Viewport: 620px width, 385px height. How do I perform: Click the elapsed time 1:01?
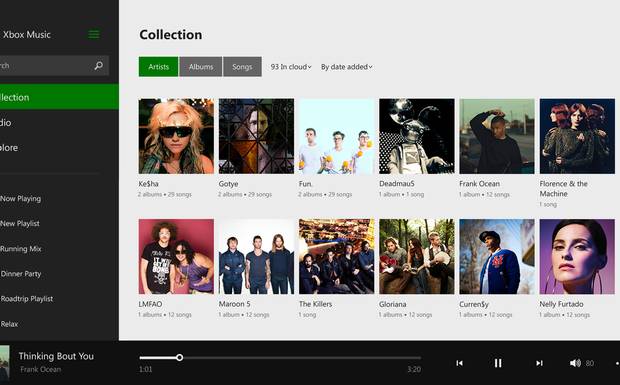point(146,369)
